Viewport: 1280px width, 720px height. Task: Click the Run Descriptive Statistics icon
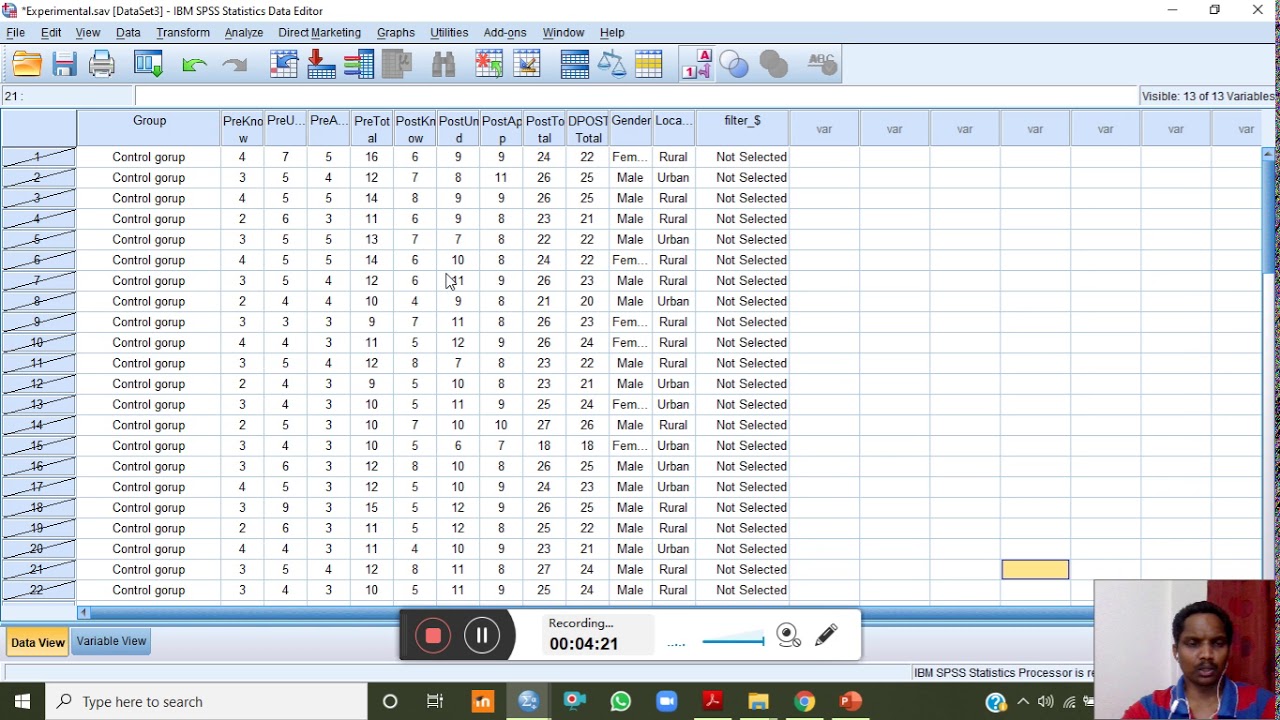point(397,65)
